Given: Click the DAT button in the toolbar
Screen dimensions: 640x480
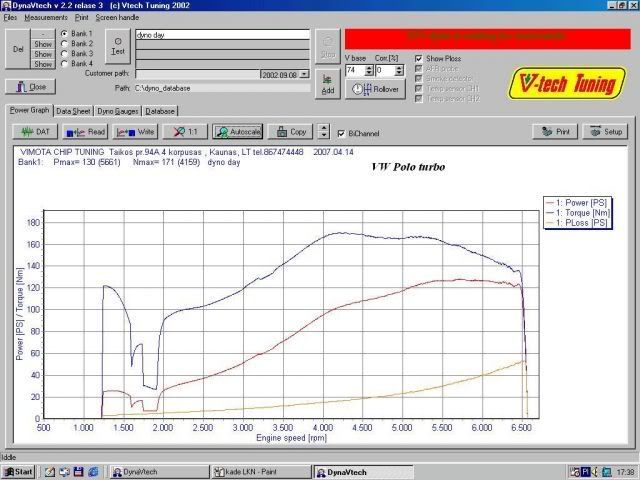Looking at the screenshot, I should [34, 131].
